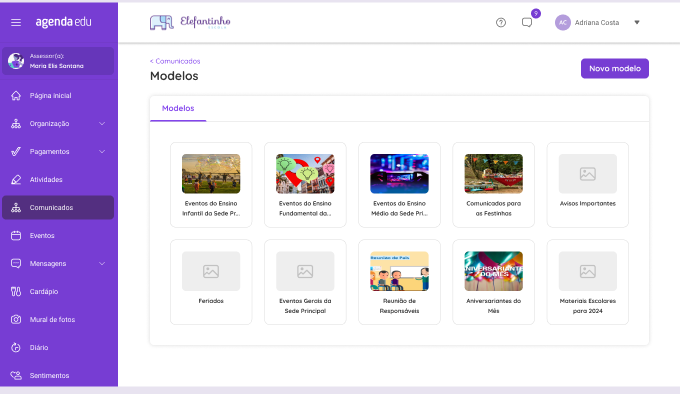Image resolution: width=680 pixels, height=394 pixels.
Task: Click the Feriados card title
Action: pyautogui.click(x=211, y=301)
